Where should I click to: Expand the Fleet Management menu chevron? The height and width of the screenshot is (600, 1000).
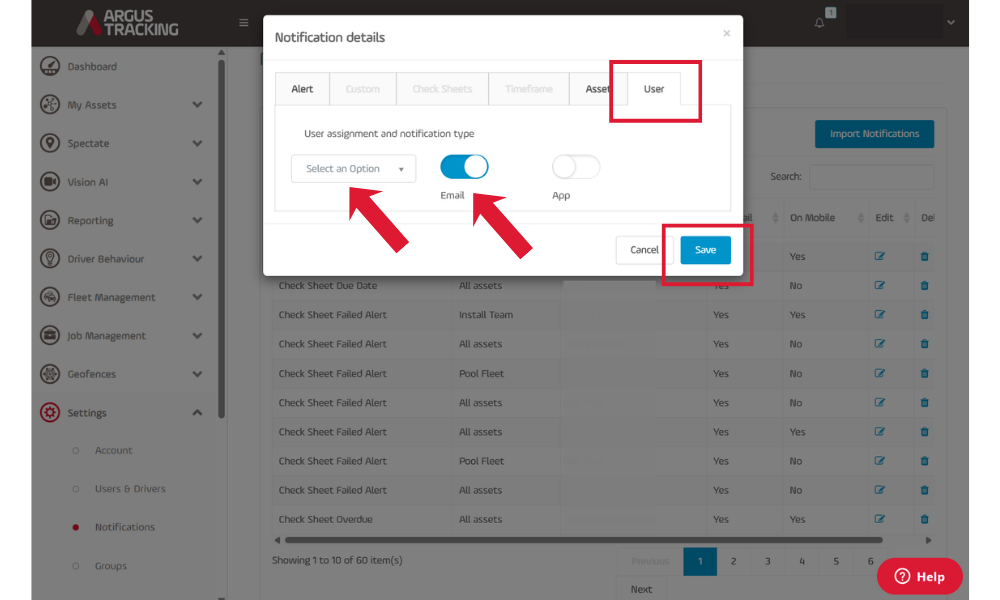(x=197, y=296)
